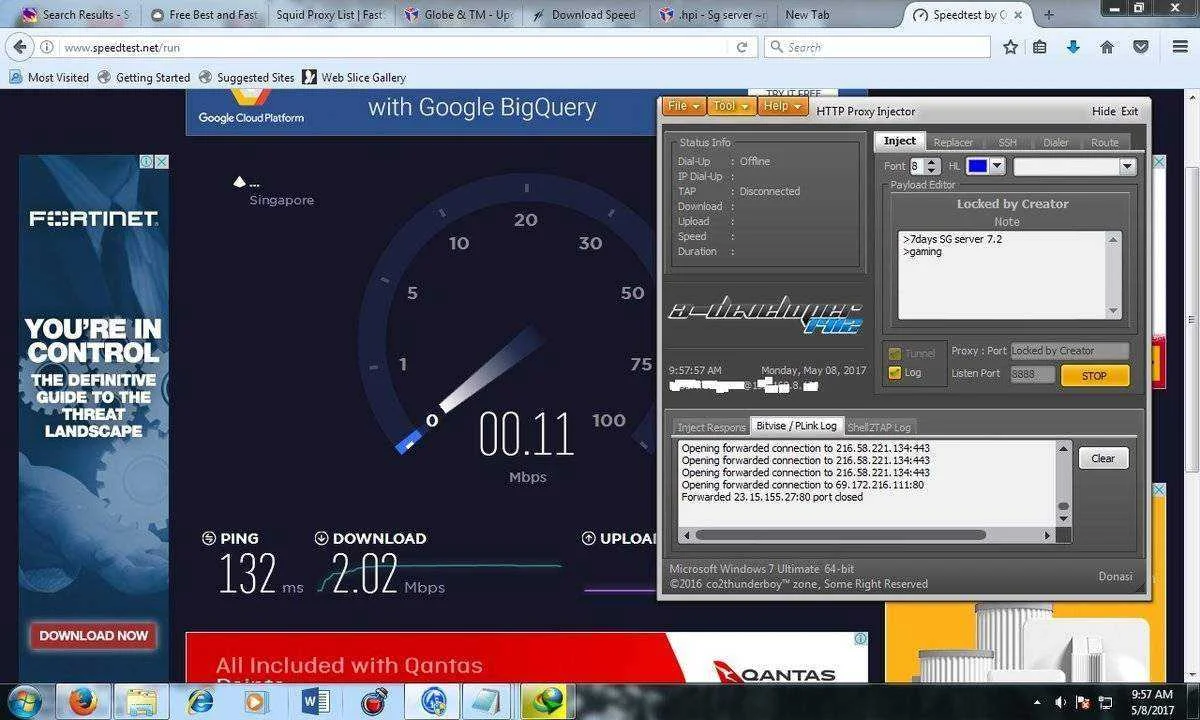Click the STOP button
1200x720 pixels.
1094,376
